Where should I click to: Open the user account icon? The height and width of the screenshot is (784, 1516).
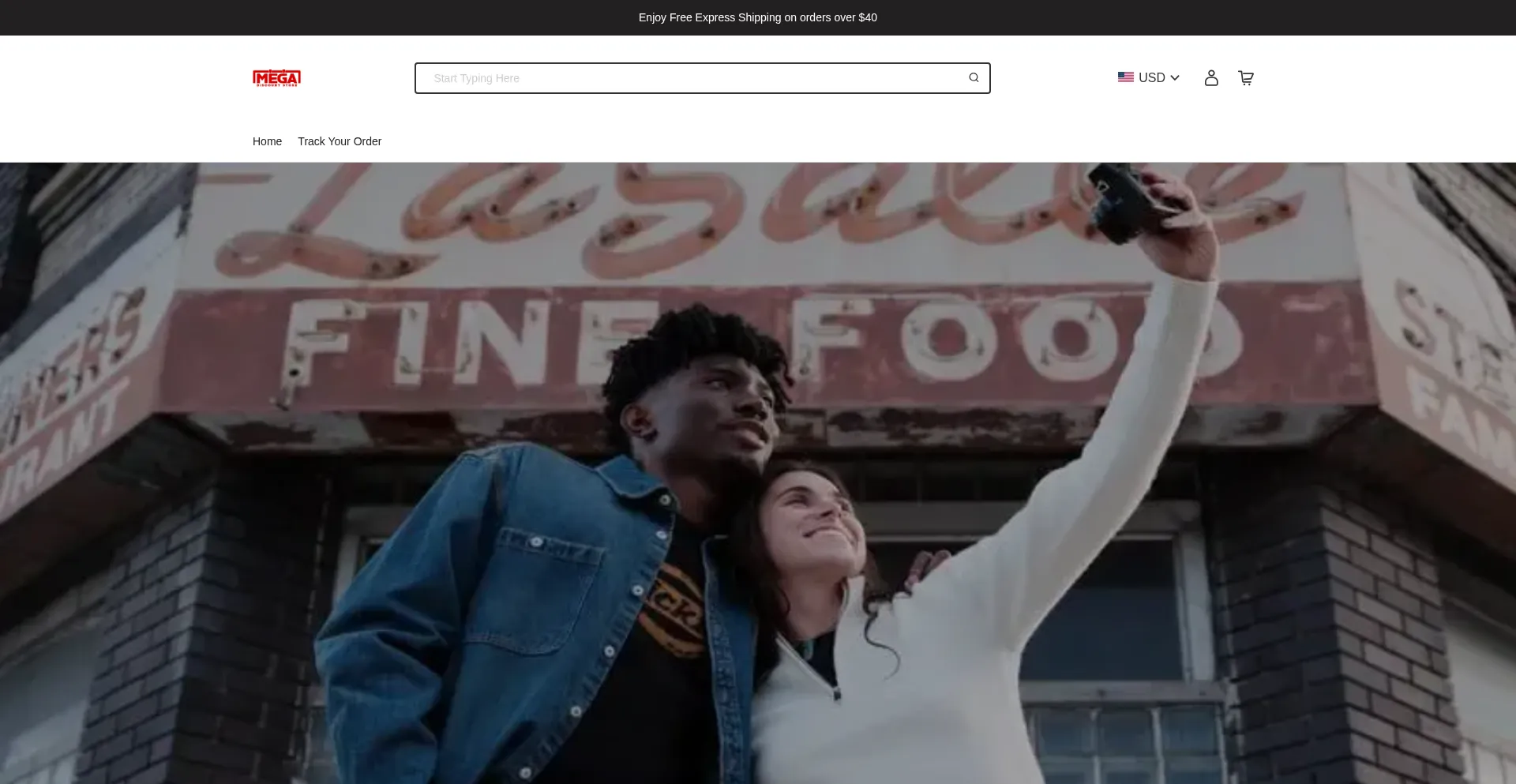pyautogui.click(x=1211, y=78)
